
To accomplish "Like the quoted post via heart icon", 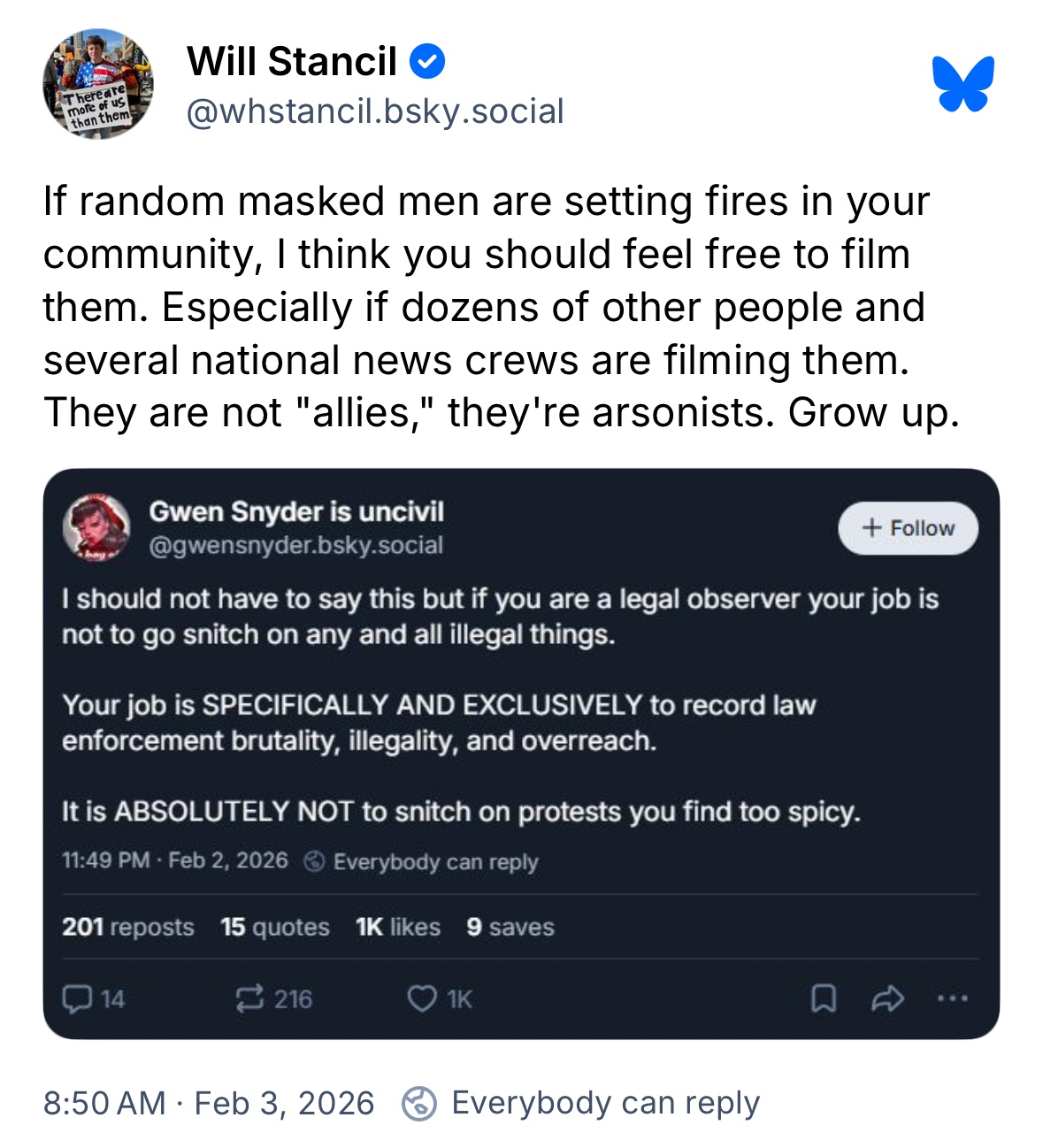I will pos(421,999).
